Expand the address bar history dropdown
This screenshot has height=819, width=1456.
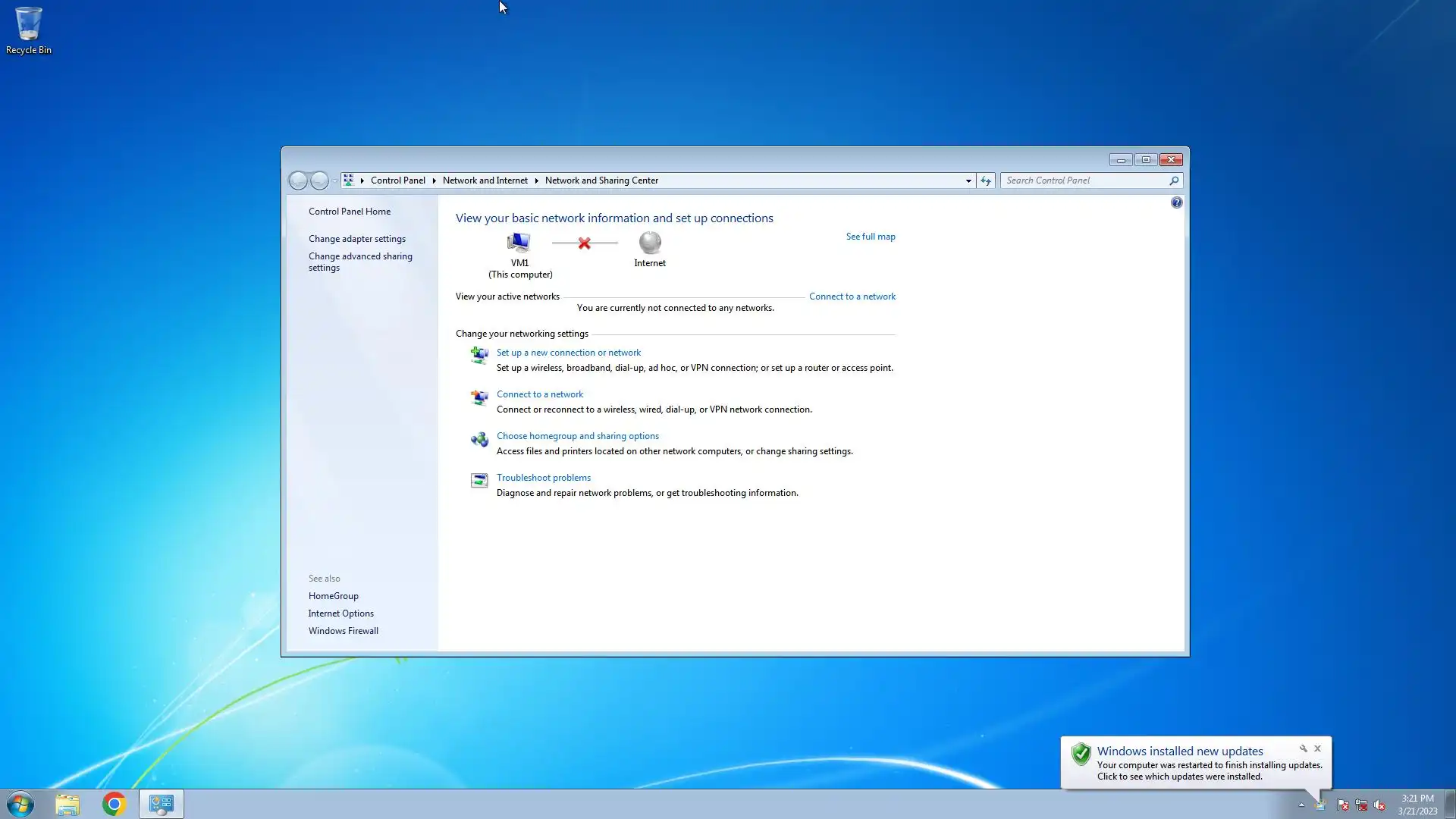coord(968,180)
